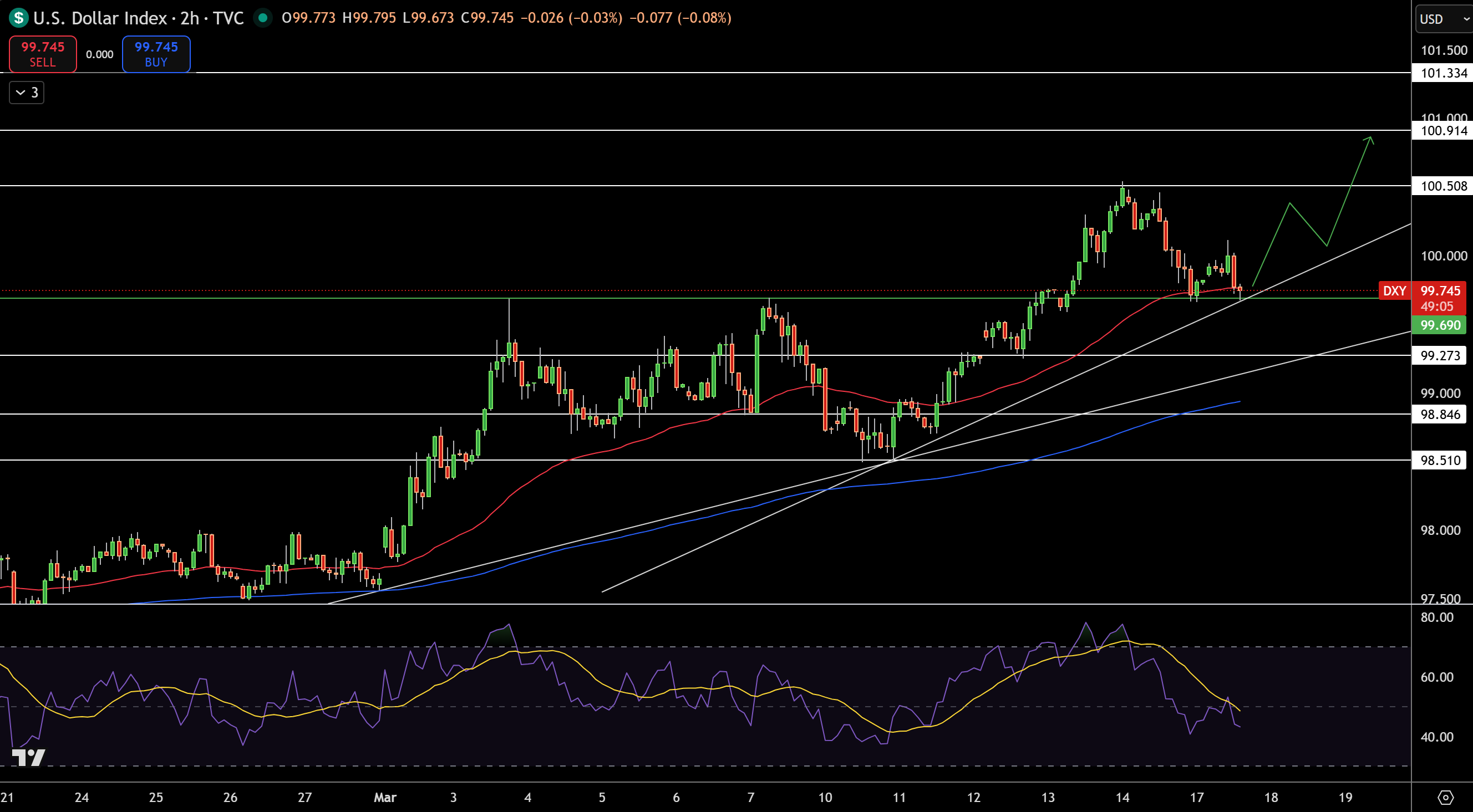Click the SELL 99.745 button

coord(43,54)
